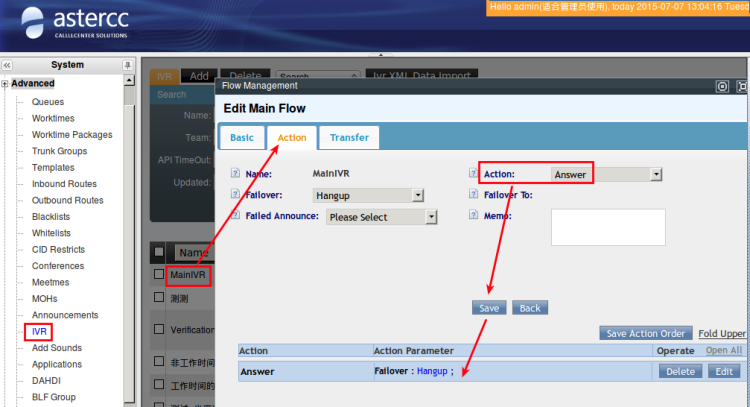Check the select-all checkbox in Name header
Image resolution: width=750 pixels, height=407 pixels.
point(159,252)
